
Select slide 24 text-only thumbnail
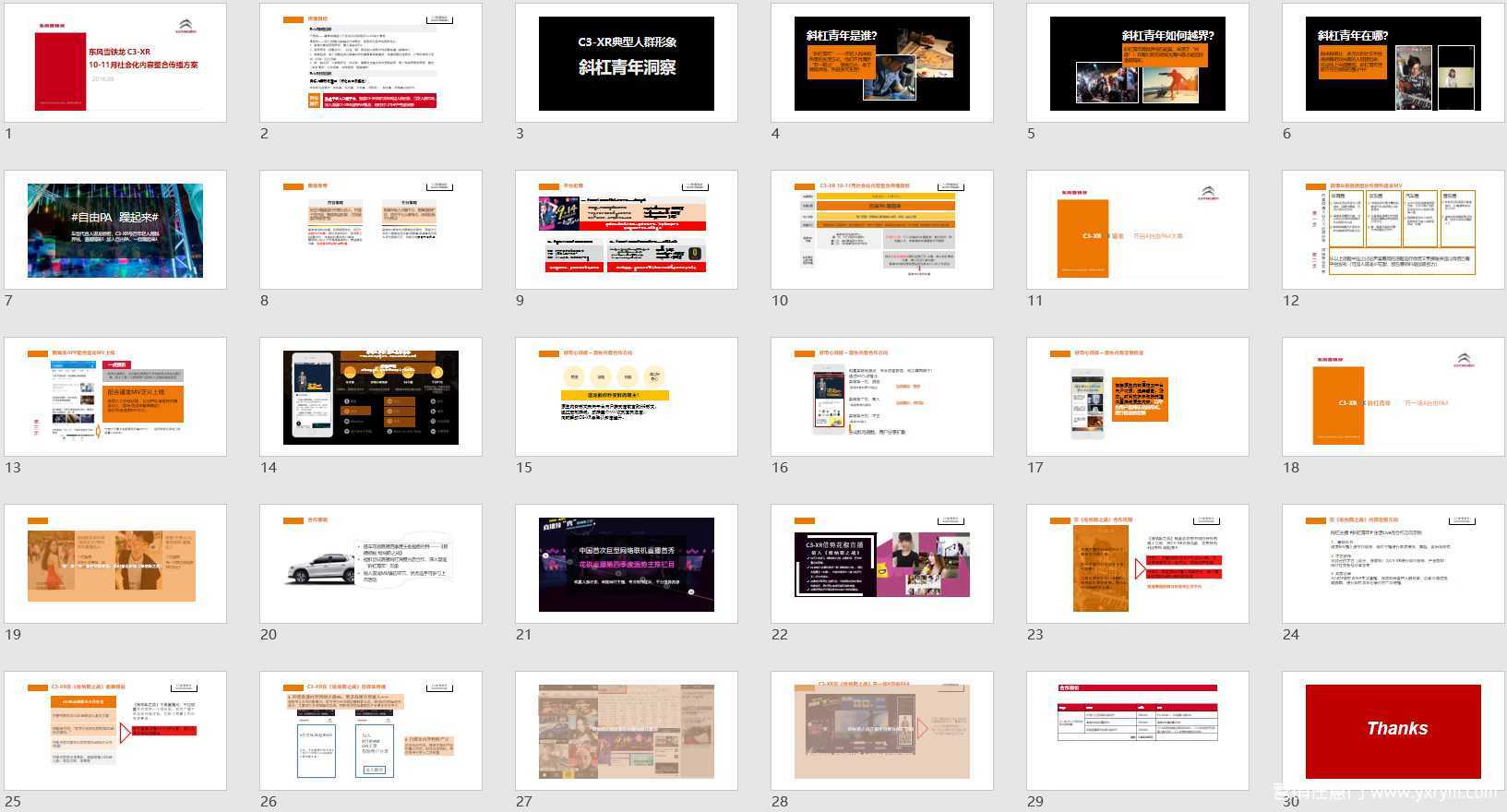click(1393, 564)
